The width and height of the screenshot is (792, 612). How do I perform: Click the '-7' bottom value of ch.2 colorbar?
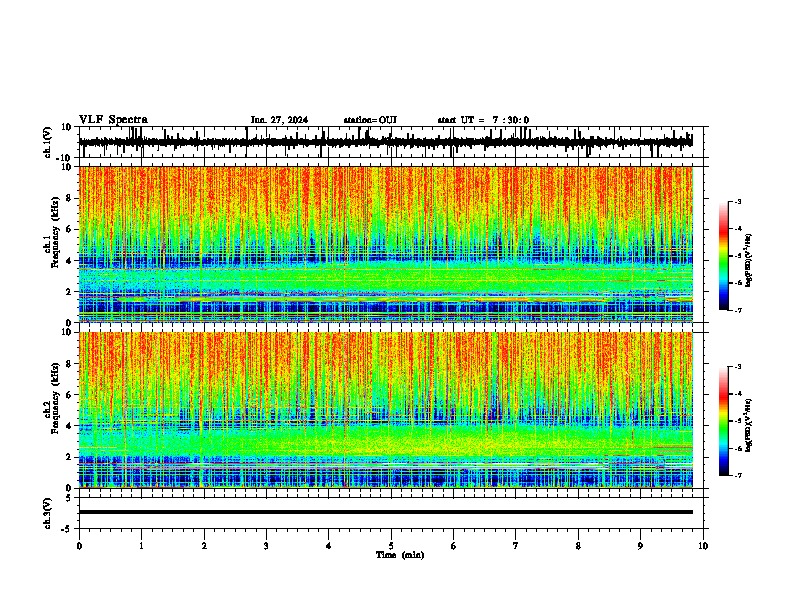[x=737, y=475]
